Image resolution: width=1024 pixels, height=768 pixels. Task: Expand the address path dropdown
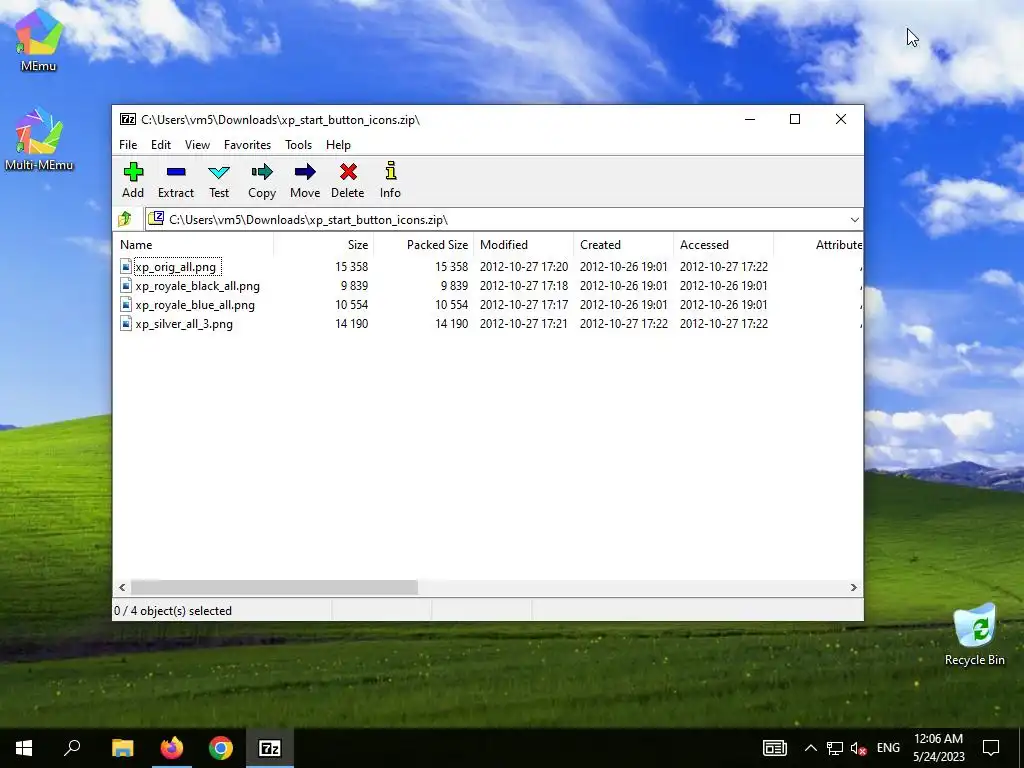[x=854, y=219]
